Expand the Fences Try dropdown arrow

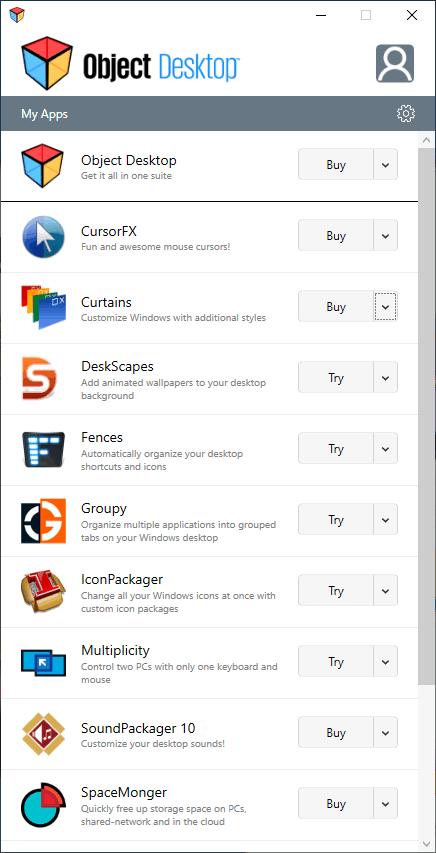(385, 449)
